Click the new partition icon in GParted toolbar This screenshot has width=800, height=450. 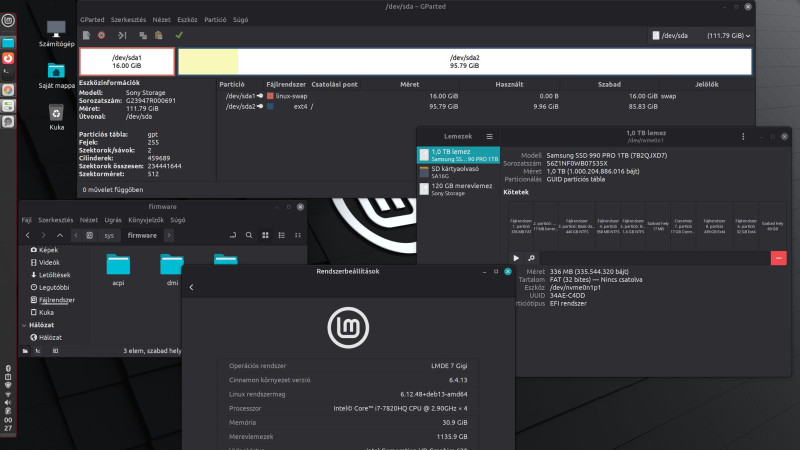tap(87, 35)
